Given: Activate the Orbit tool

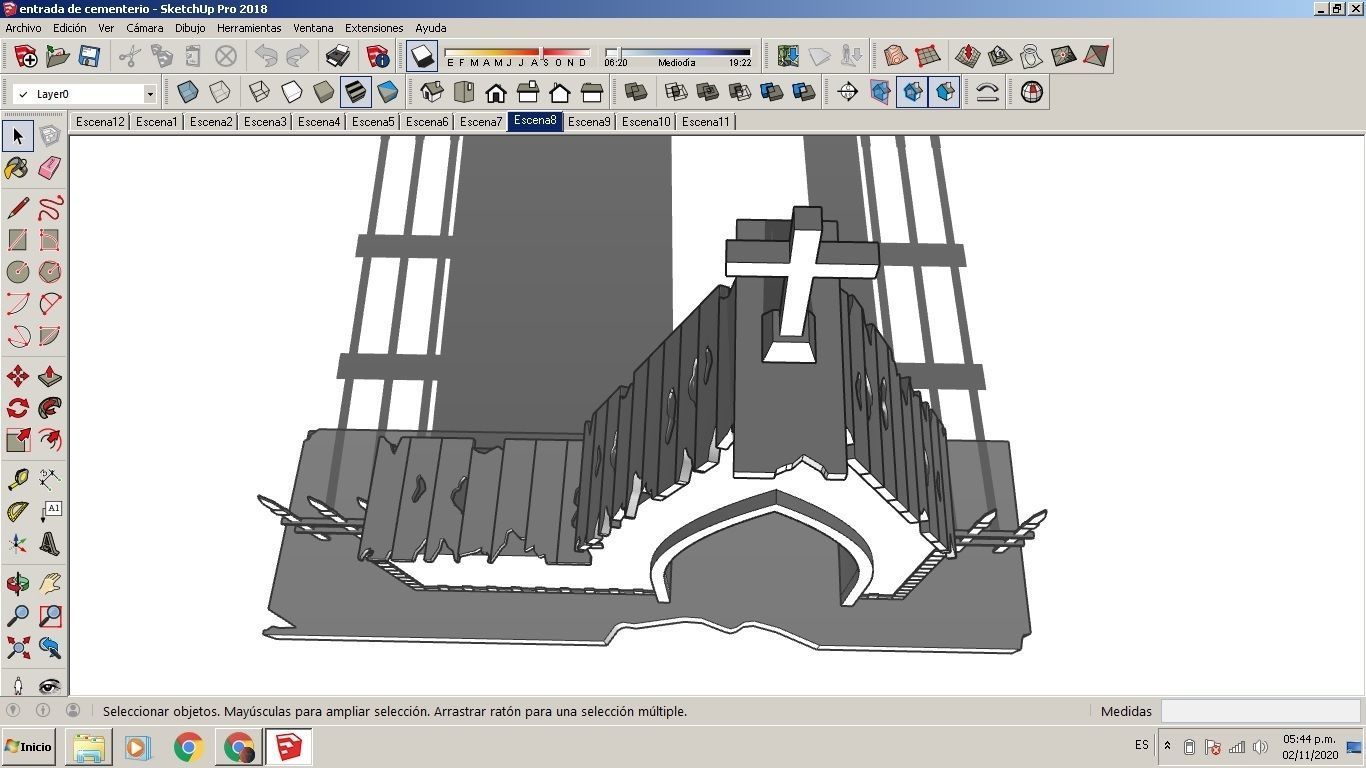Looking at the screenshot, I should point(18,584).
